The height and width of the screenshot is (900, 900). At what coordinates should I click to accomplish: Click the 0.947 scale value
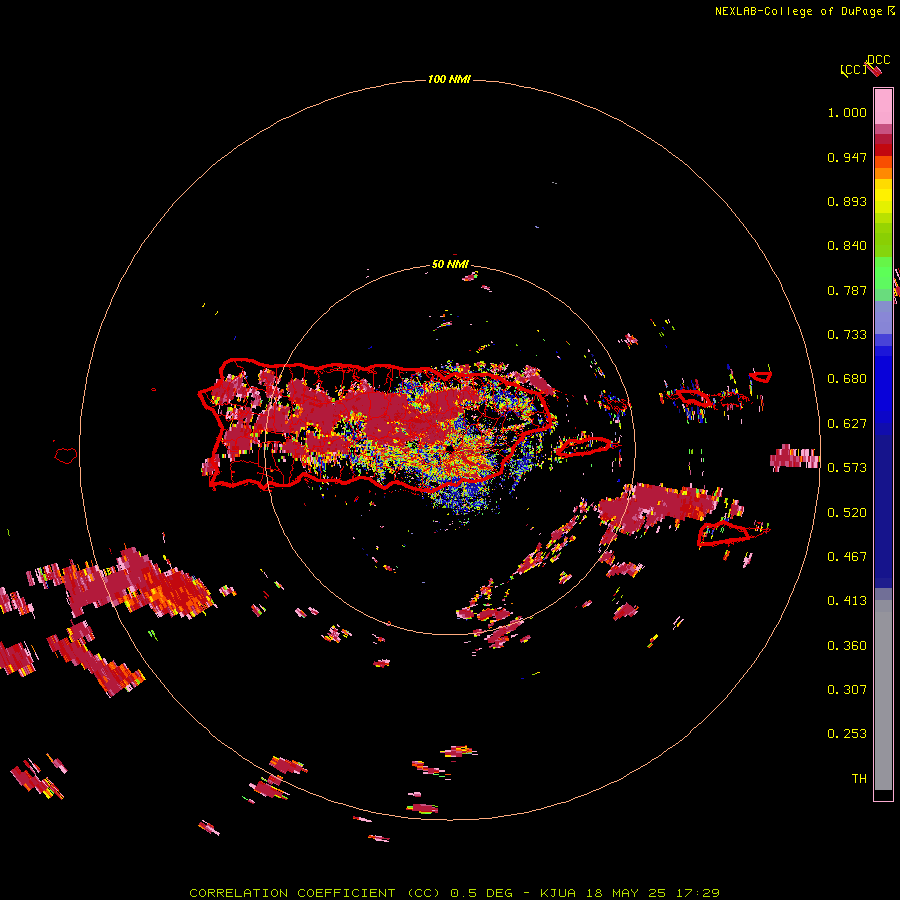click(x=847, y=157)
